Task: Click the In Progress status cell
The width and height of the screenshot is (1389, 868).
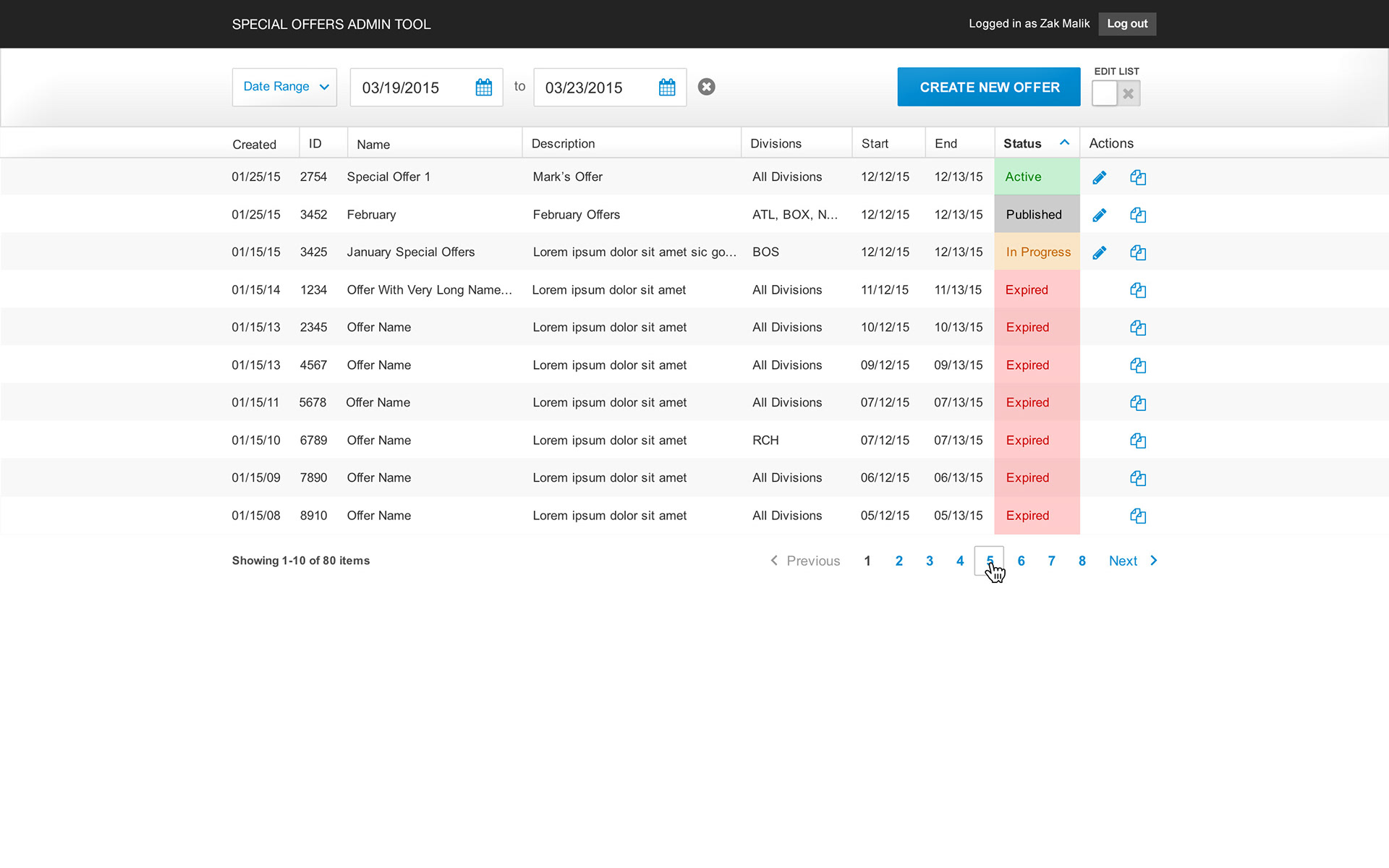Action: point(1037,252)
